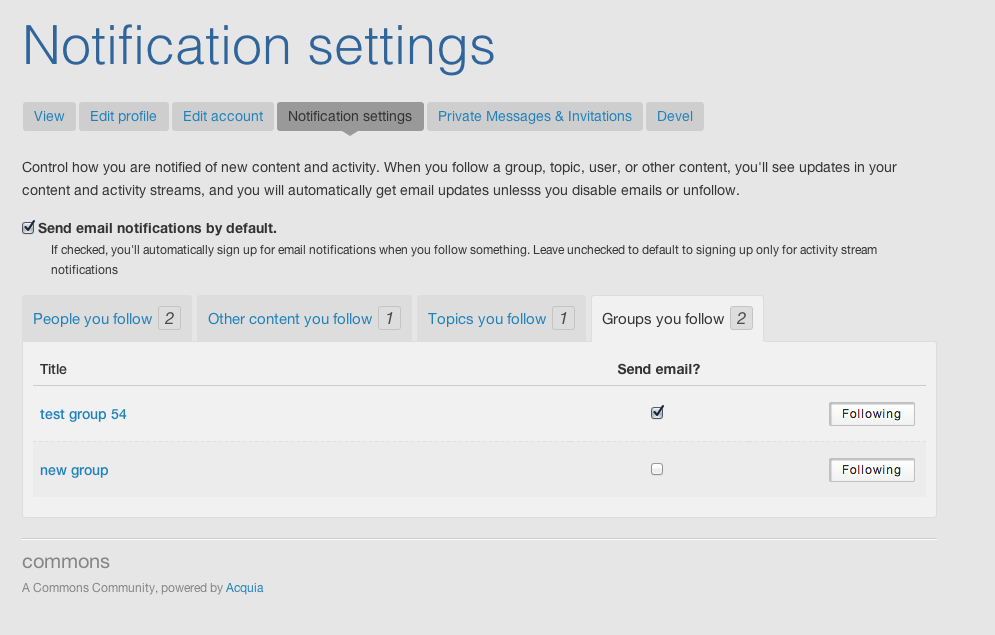Open the Devel tab
The height and width of the screenshot is (635, 995).
click(675, 116)
